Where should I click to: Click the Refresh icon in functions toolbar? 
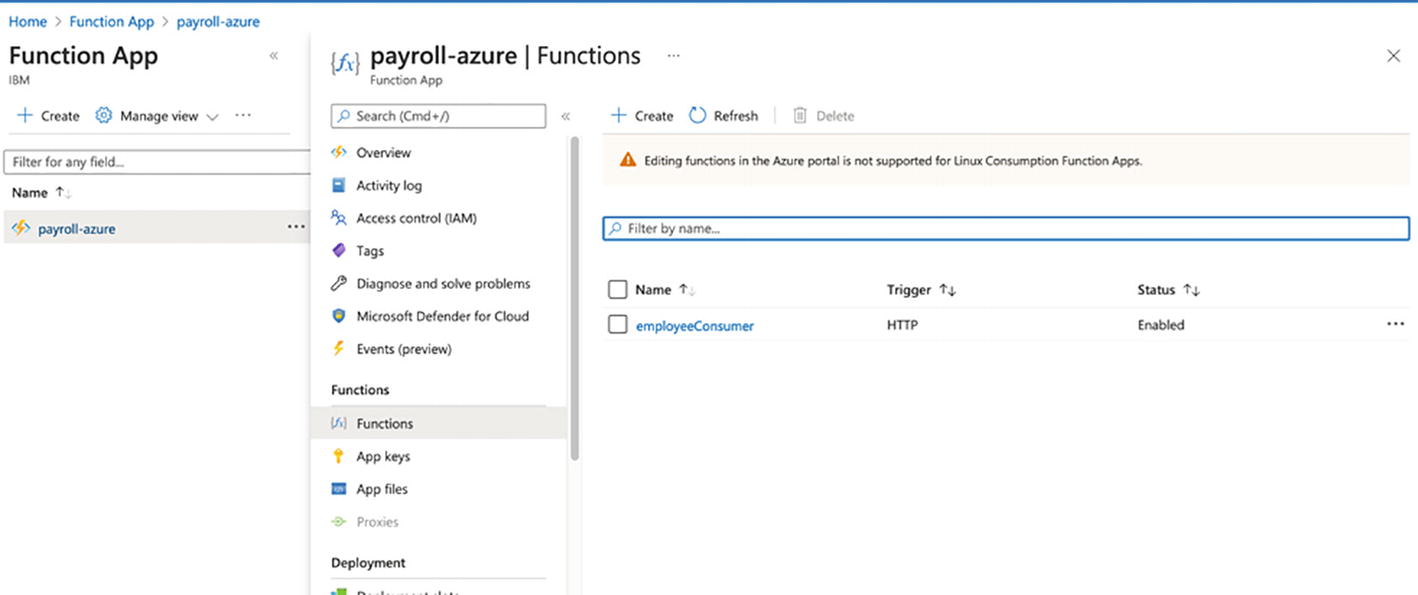(x=698, y=116)
